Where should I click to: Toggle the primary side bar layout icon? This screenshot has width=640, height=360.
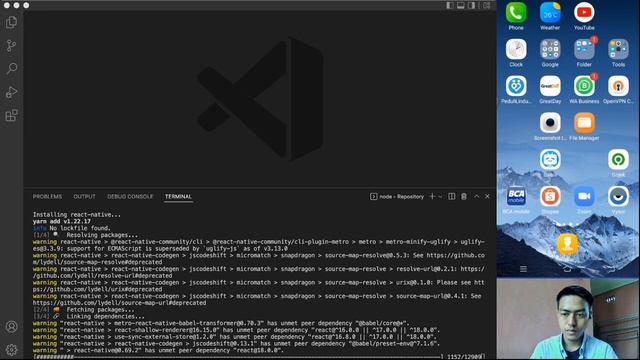450,5
